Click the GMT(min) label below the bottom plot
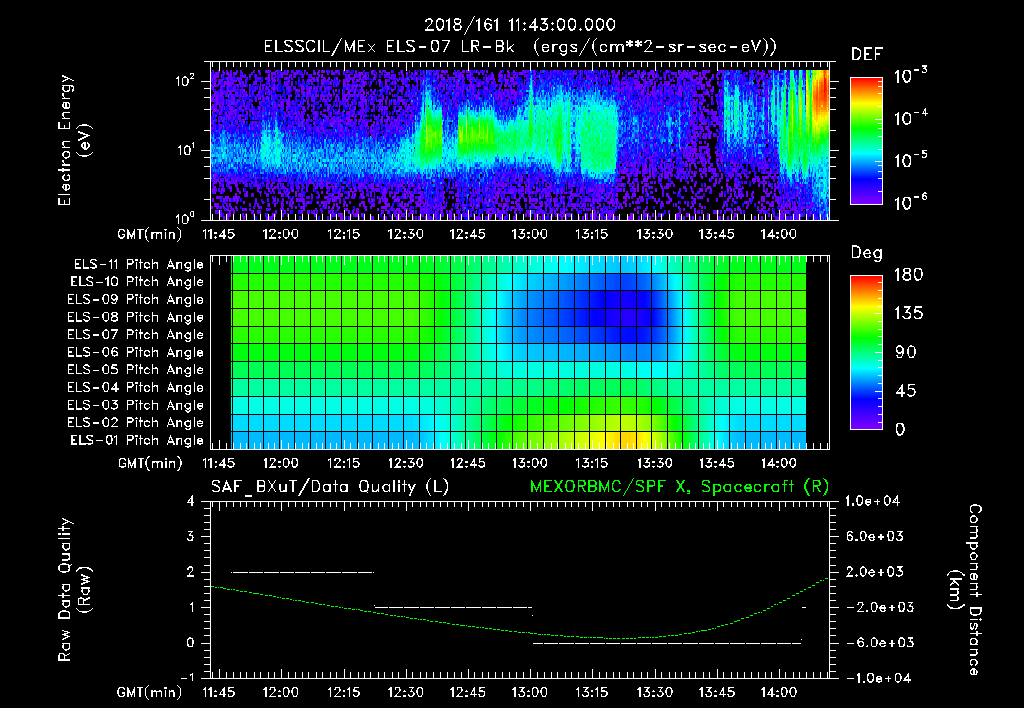The image size is (1024, 708). point(150,692)
